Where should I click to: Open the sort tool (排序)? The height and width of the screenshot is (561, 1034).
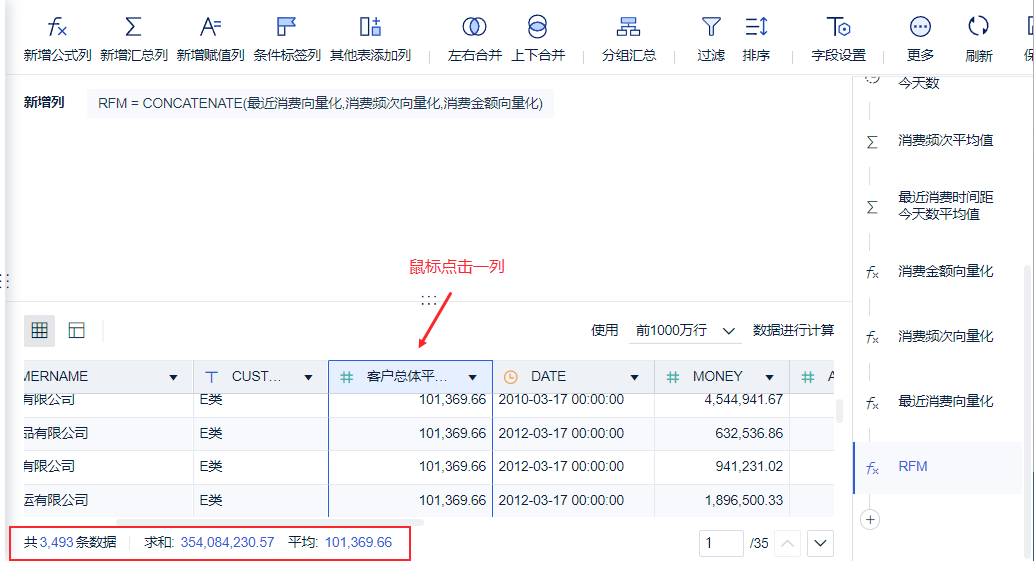[756, 40]
